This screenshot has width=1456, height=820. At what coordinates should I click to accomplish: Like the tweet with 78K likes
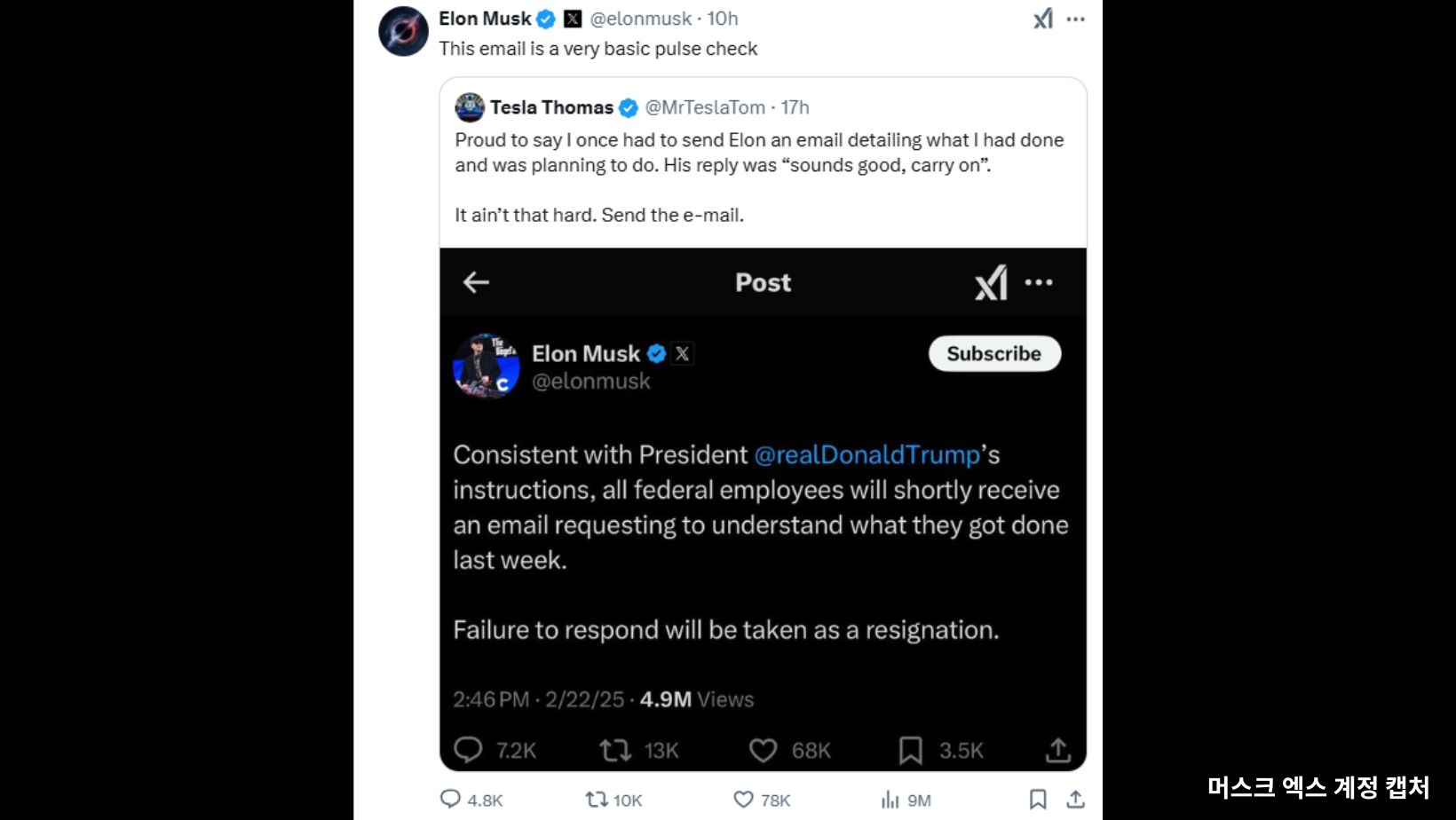tap(744, 800)
